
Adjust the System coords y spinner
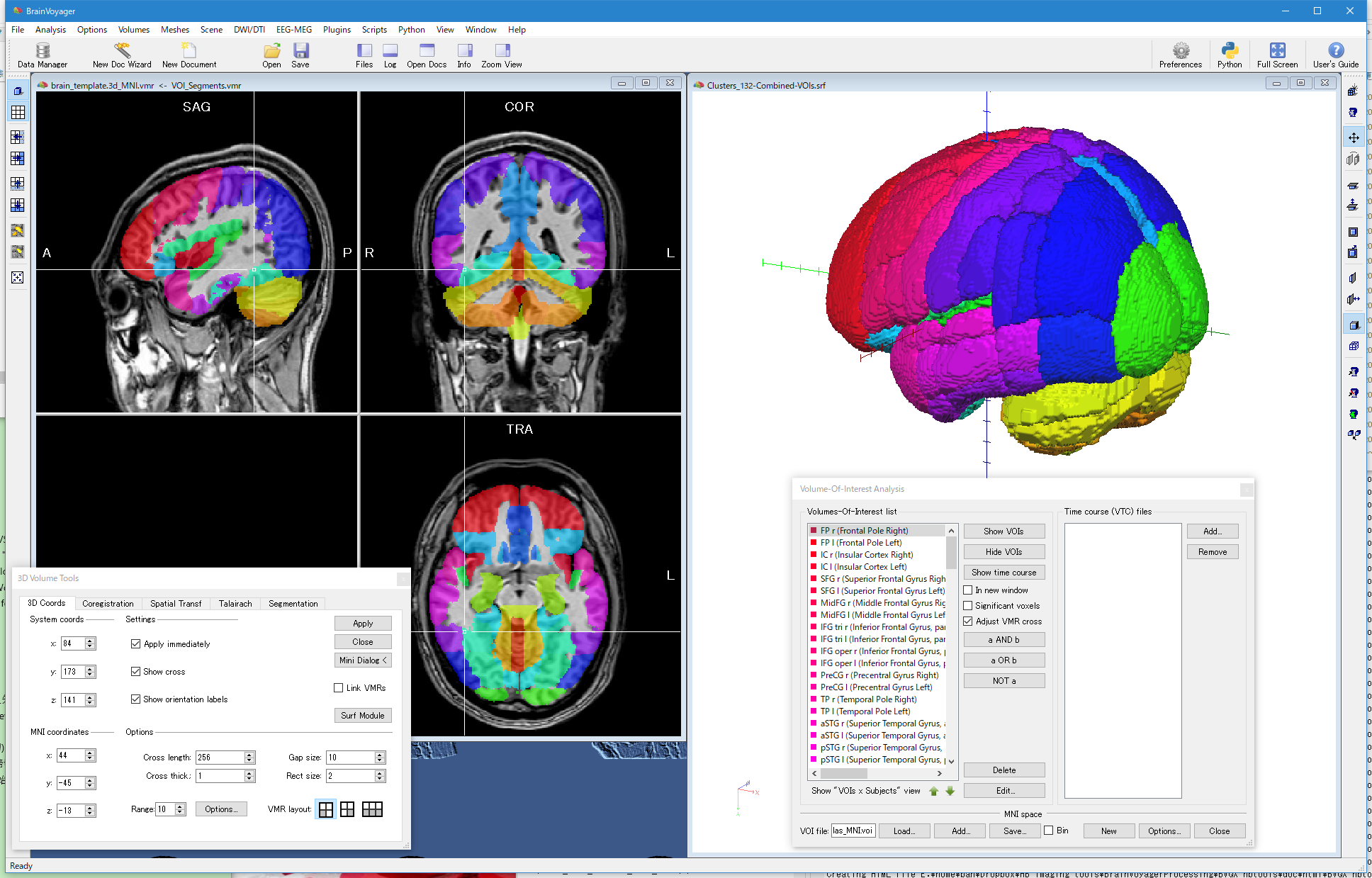(90, 672)
